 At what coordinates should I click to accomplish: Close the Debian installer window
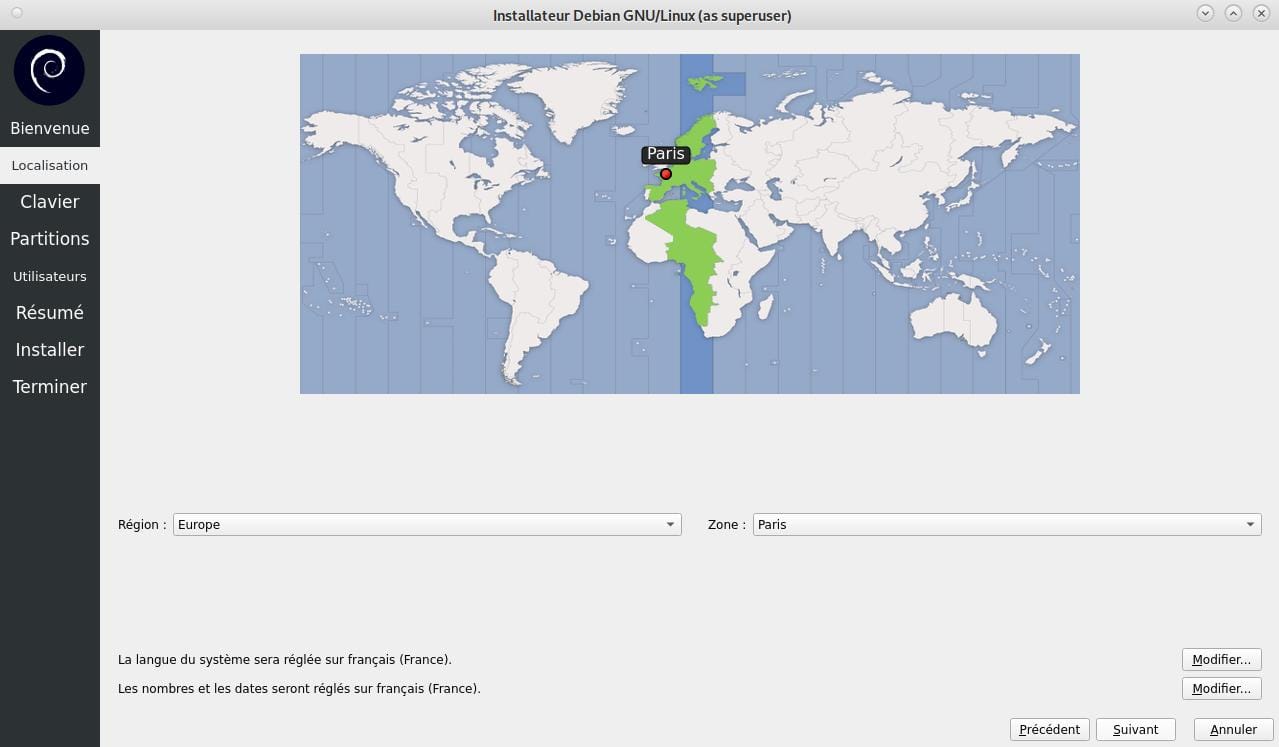pos(1261,13)
